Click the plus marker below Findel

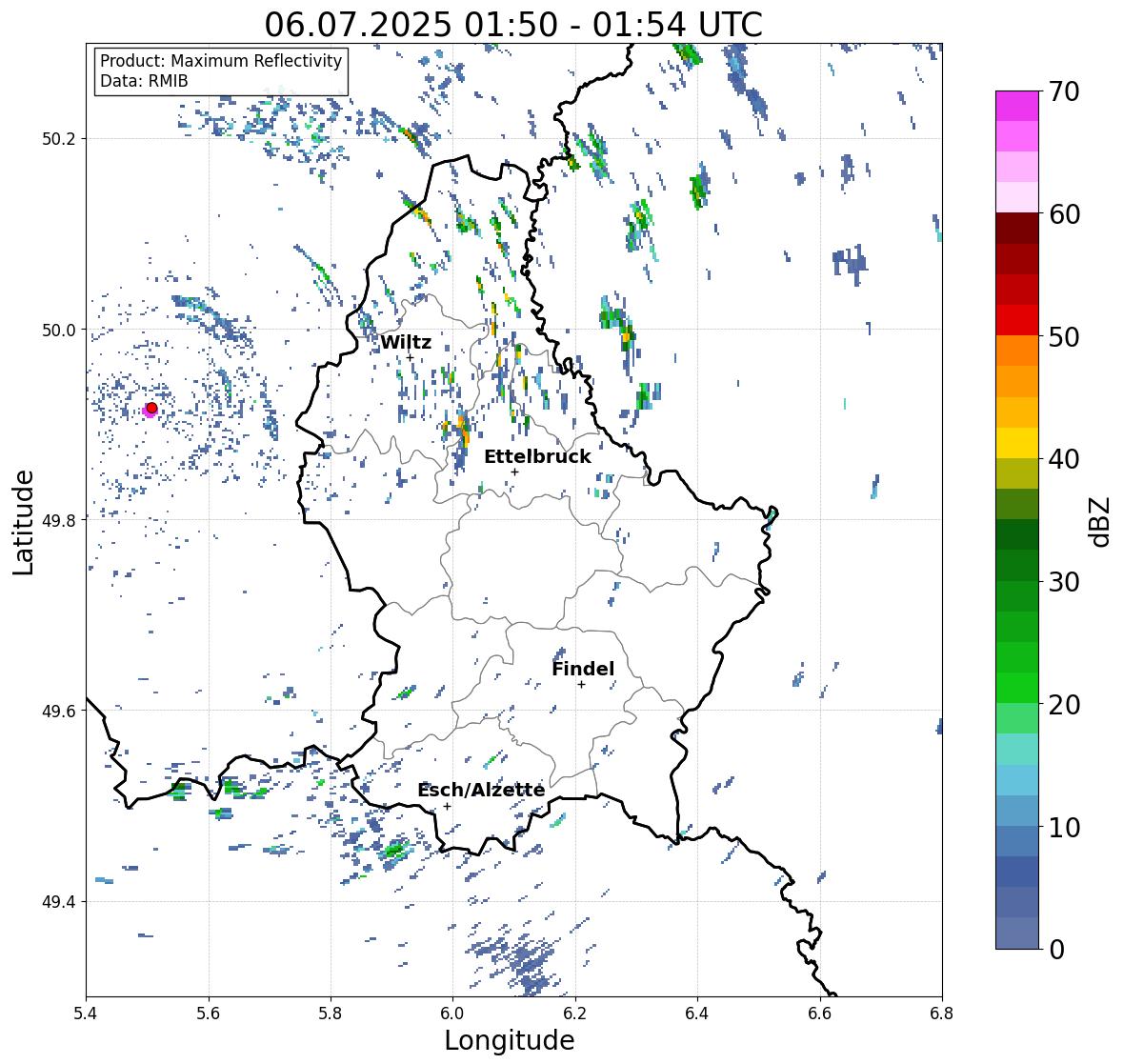(582, 685)
